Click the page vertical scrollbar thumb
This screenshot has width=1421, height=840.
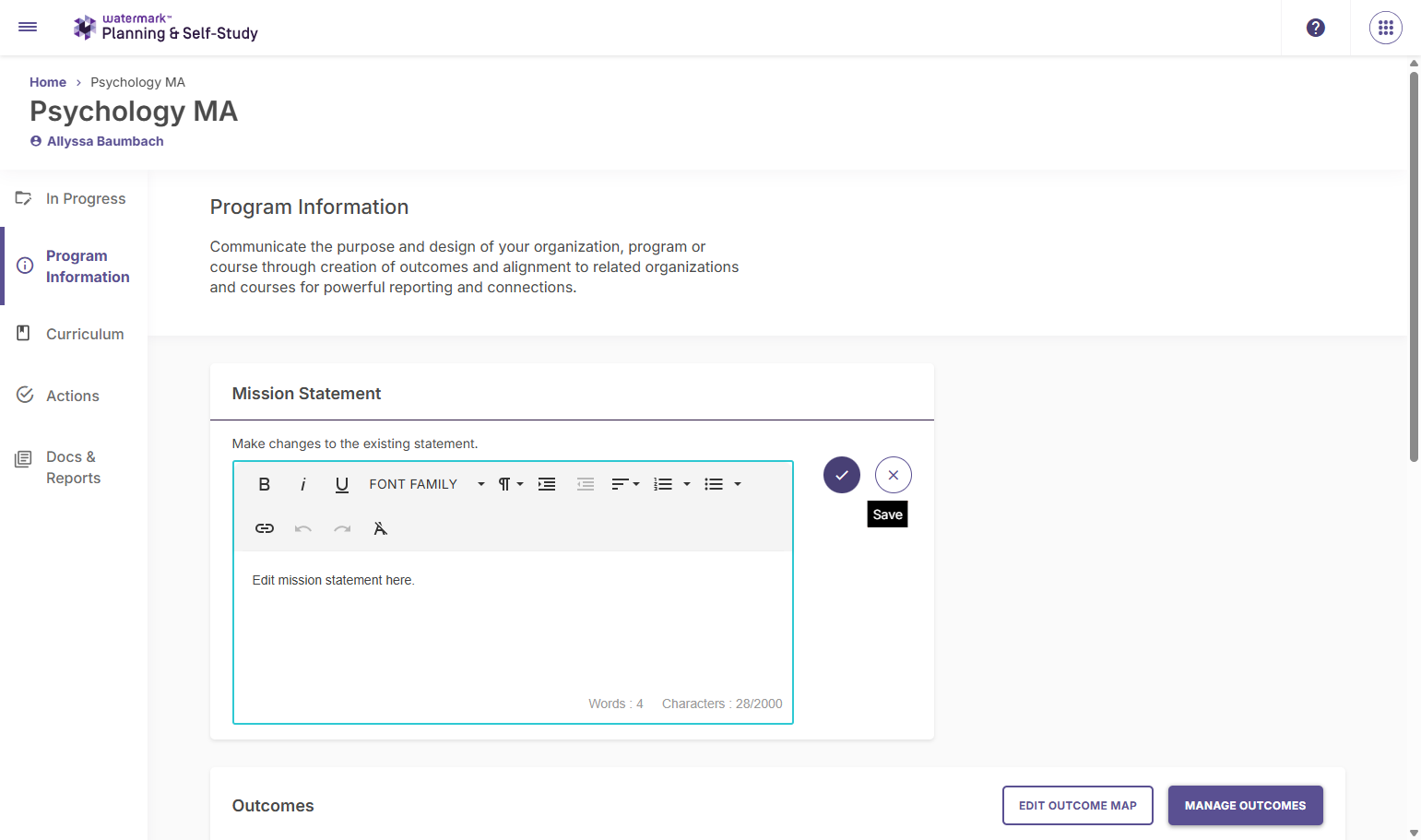pos(1414,266)
